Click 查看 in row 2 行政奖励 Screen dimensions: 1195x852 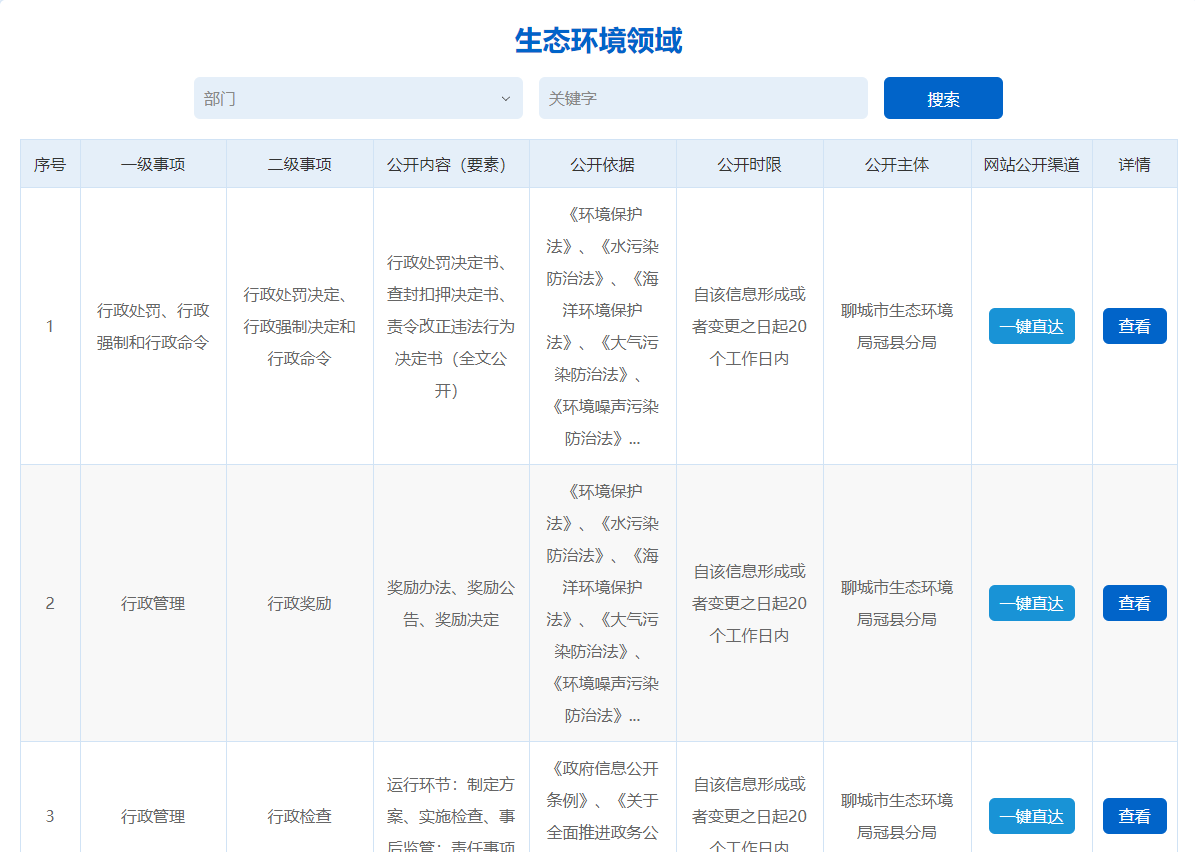point(1134,603)
